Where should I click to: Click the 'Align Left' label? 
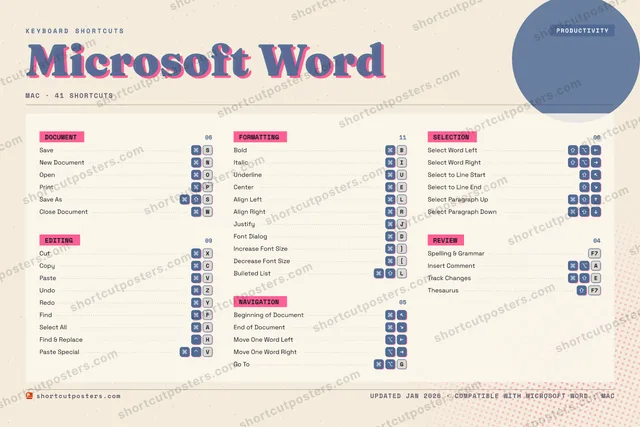click(x=248, y=199)
